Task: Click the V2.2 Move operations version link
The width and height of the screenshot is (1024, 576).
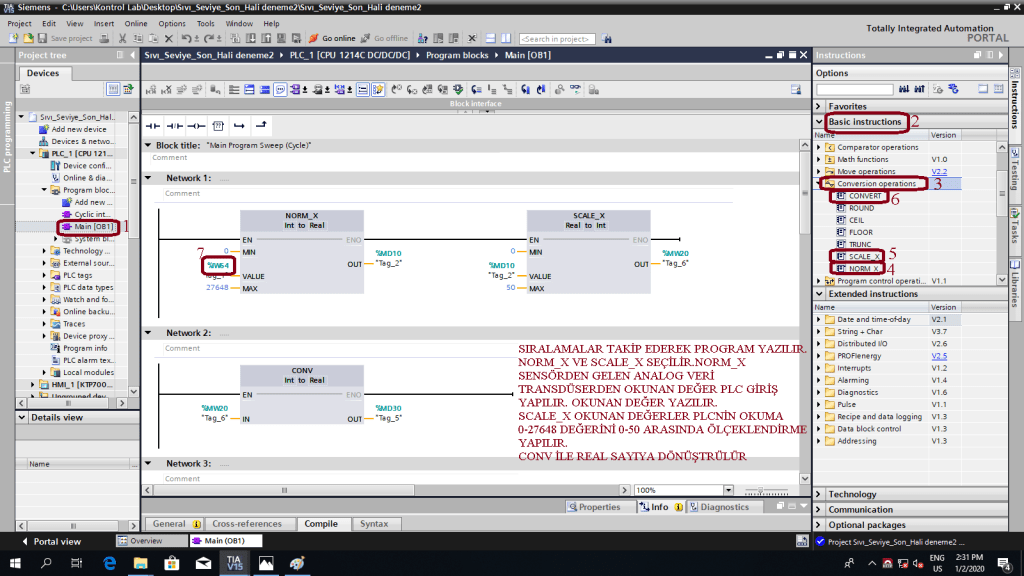Action: tap(938, 171)
